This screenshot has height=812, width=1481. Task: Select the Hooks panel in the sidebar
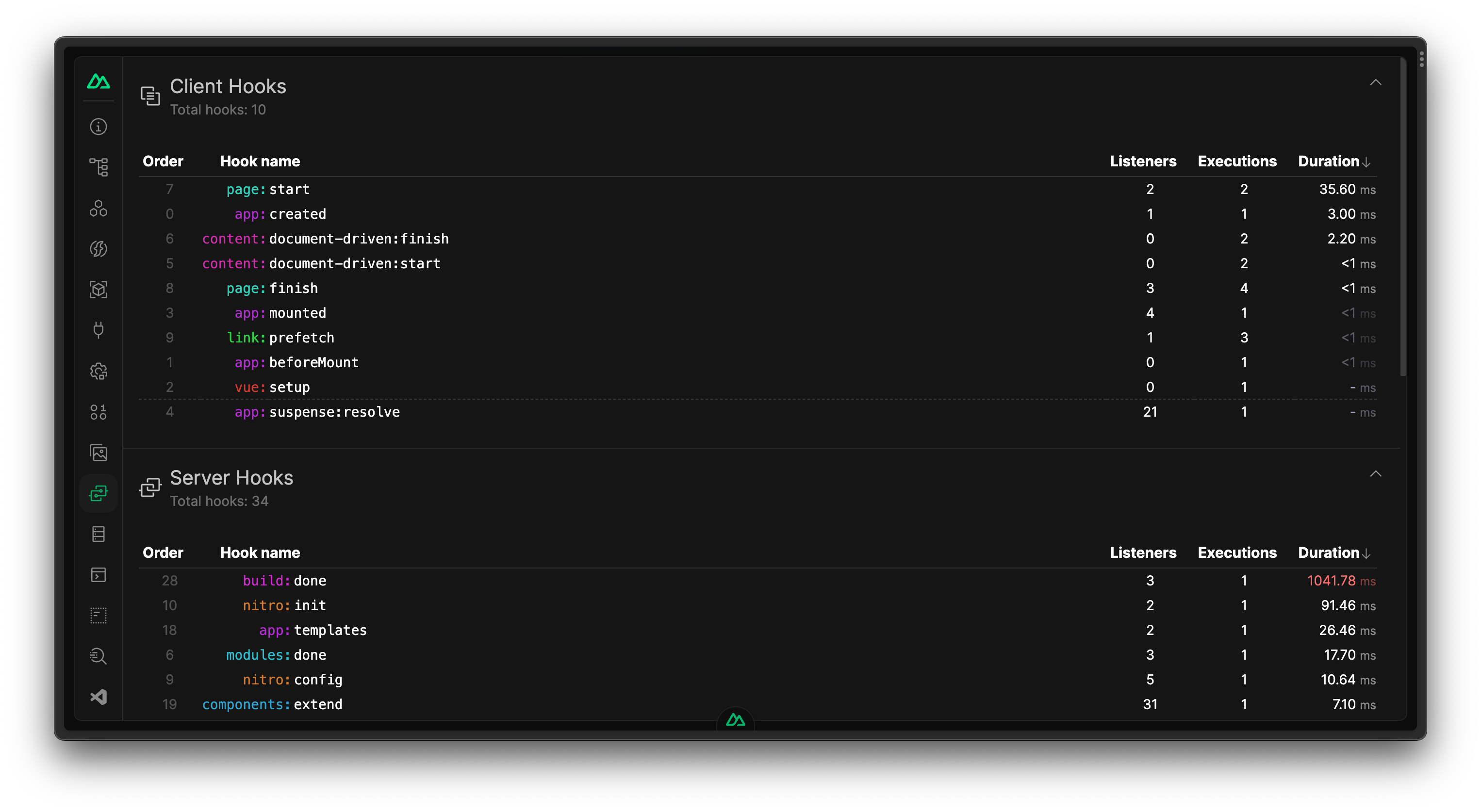[x=99, y=492]
